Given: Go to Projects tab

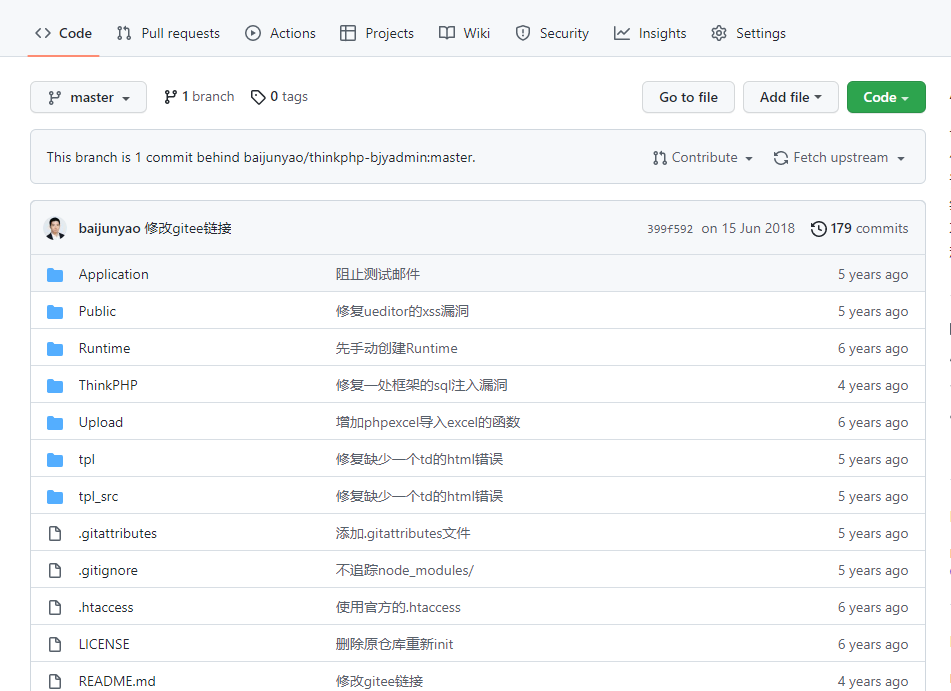Looking at the screenshot, I should click(377, 33).
